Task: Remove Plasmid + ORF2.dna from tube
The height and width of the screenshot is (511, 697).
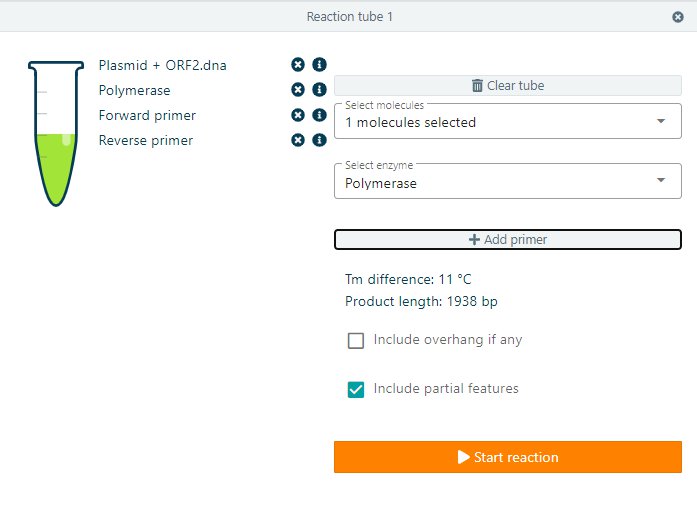Action: pos(298,65)
